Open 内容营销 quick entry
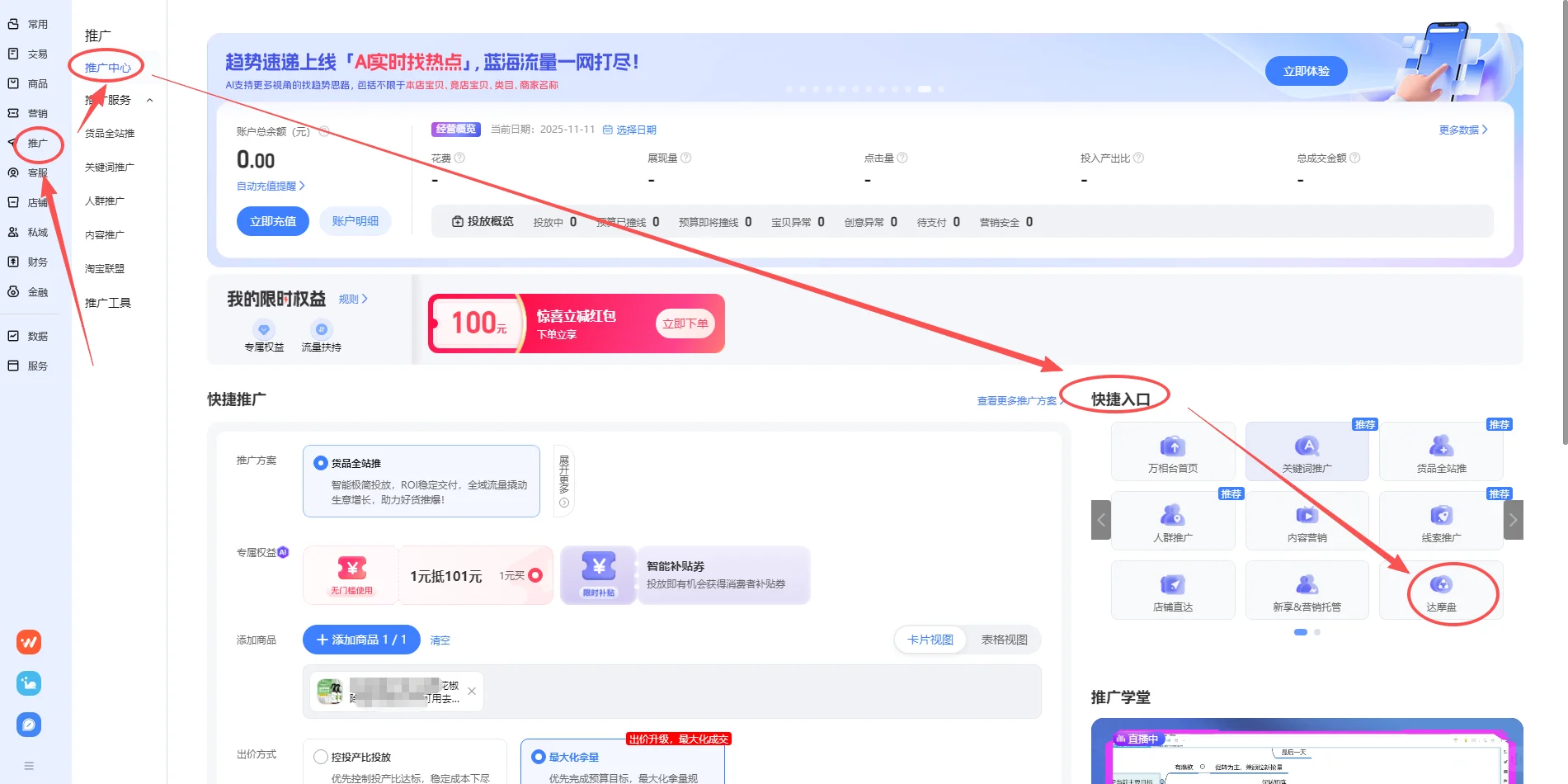 1307,520
